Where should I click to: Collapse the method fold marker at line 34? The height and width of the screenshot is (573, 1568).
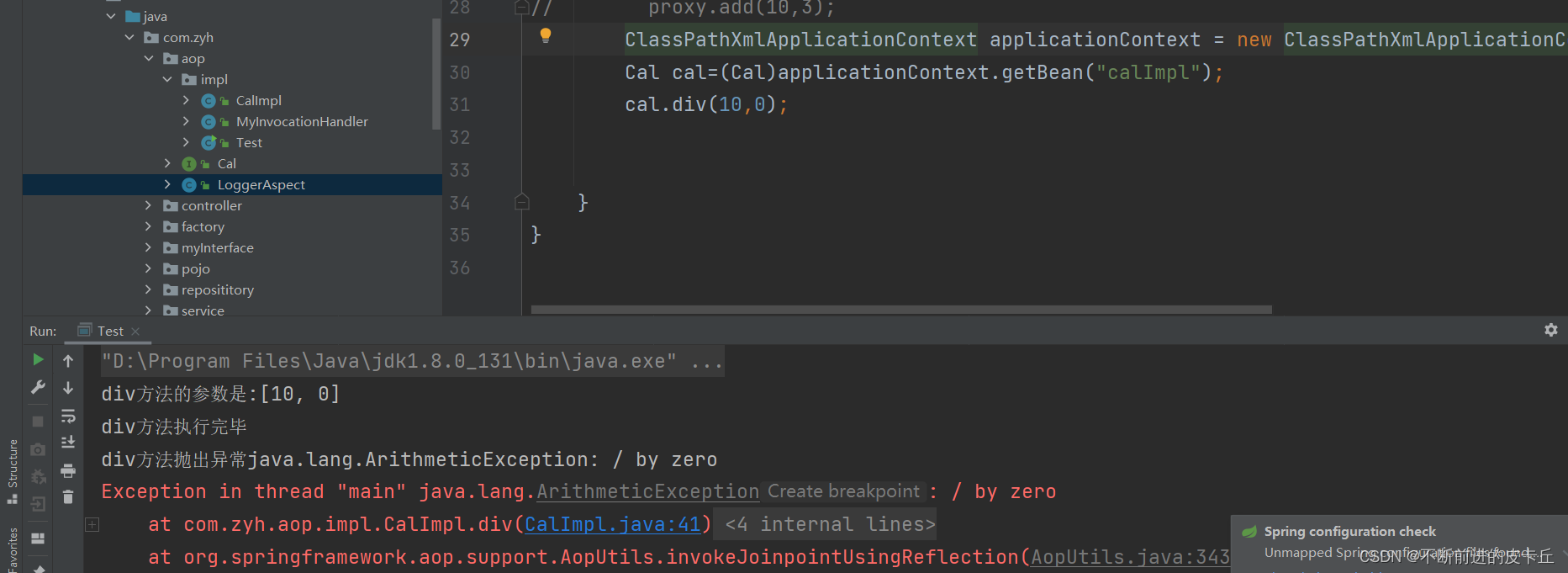coord(521,202)
